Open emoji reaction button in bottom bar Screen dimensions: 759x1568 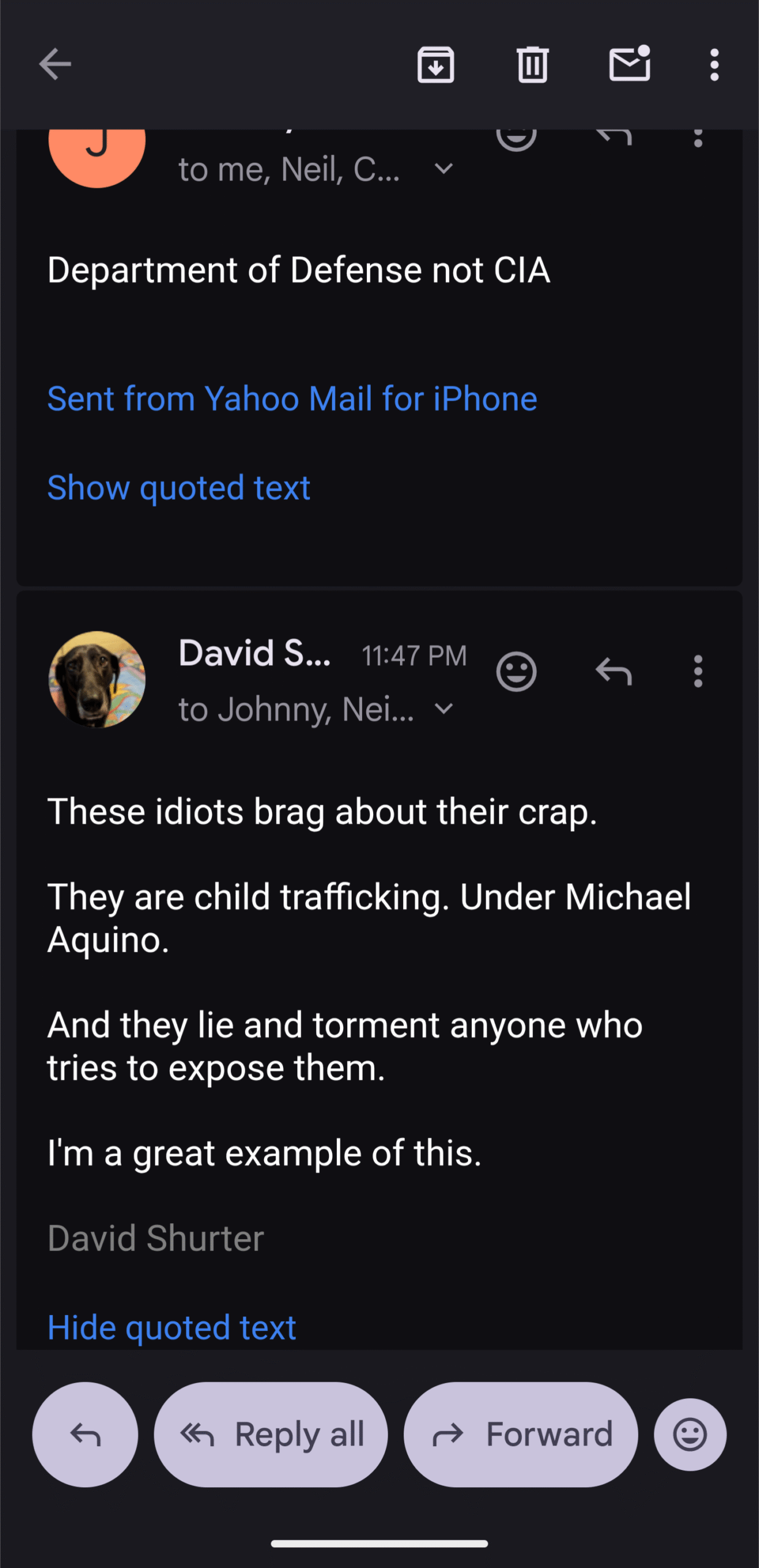point(690,1434)
